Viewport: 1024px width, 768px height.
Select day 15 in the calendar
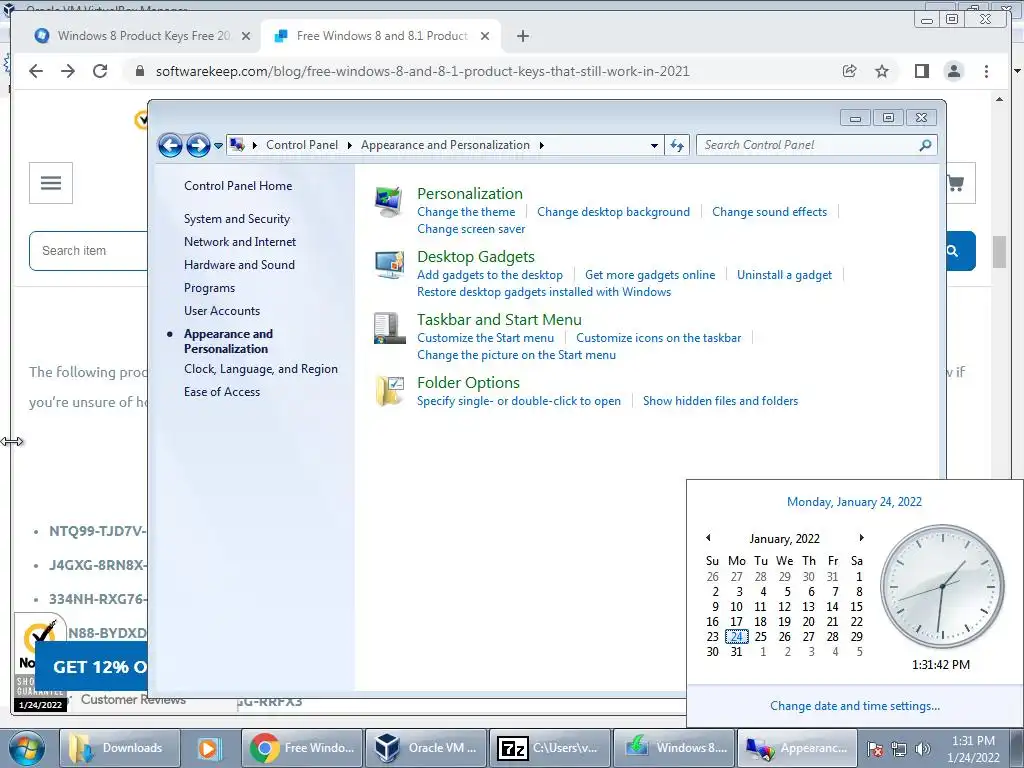tap(856, 607)
